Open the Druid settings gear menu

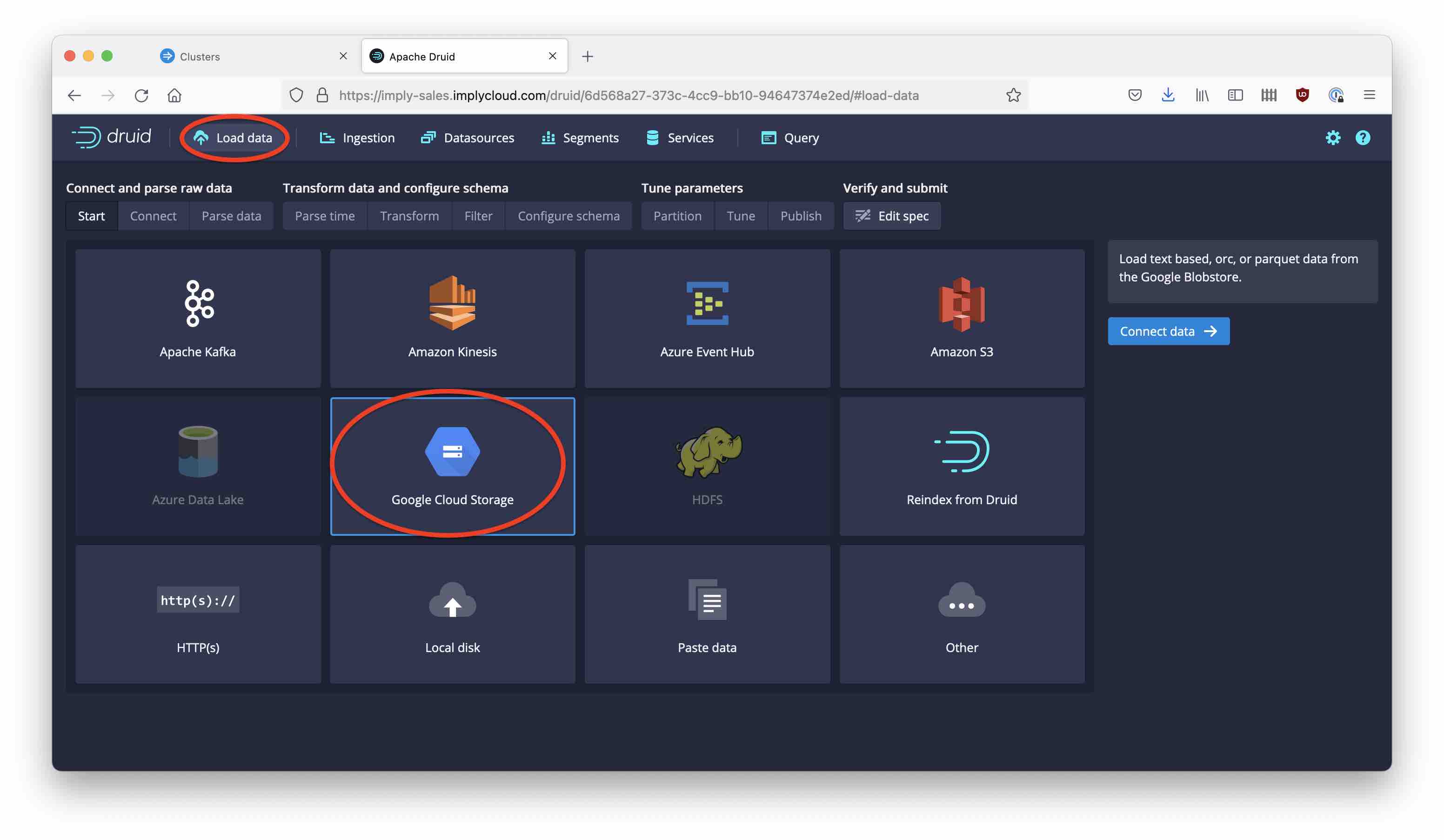point(1332,138)
